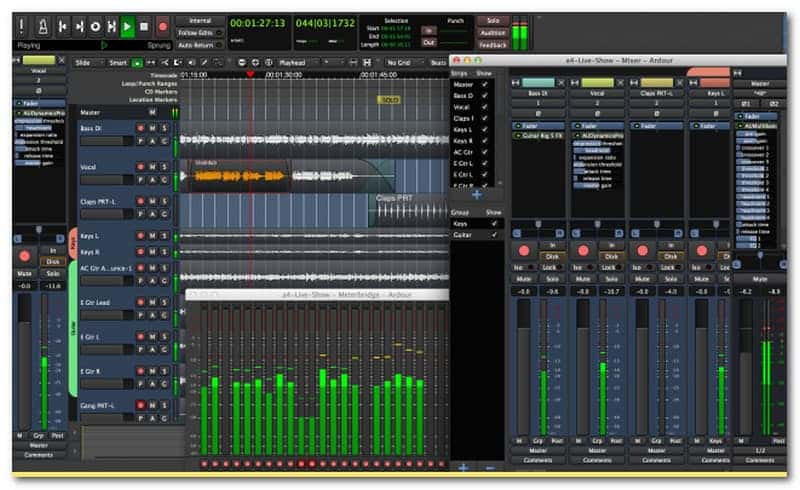The width and height of the screenshot is (800, 490).
Task: Select the audition speaker tool in toolbar
Action: click(191, 63)
